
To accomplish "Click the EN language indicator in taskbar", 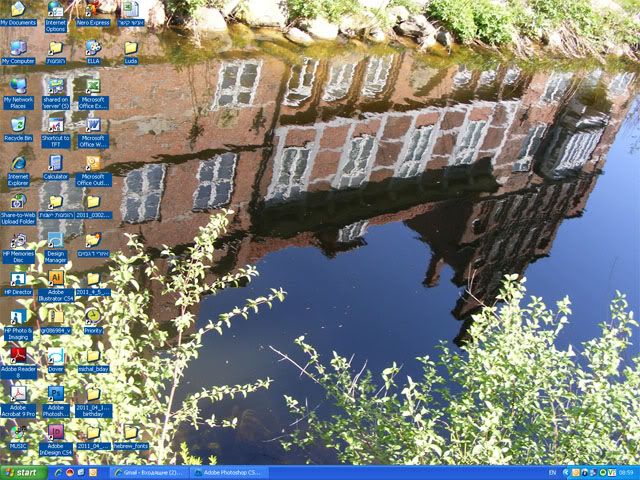I will pyautogui.click(x=553, y=472).
